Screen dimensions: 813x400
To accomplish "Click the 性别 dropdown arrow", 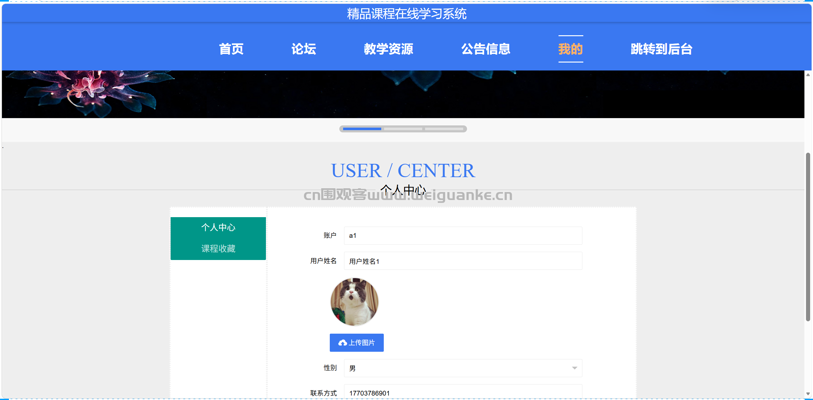I will tap(574, 368).
